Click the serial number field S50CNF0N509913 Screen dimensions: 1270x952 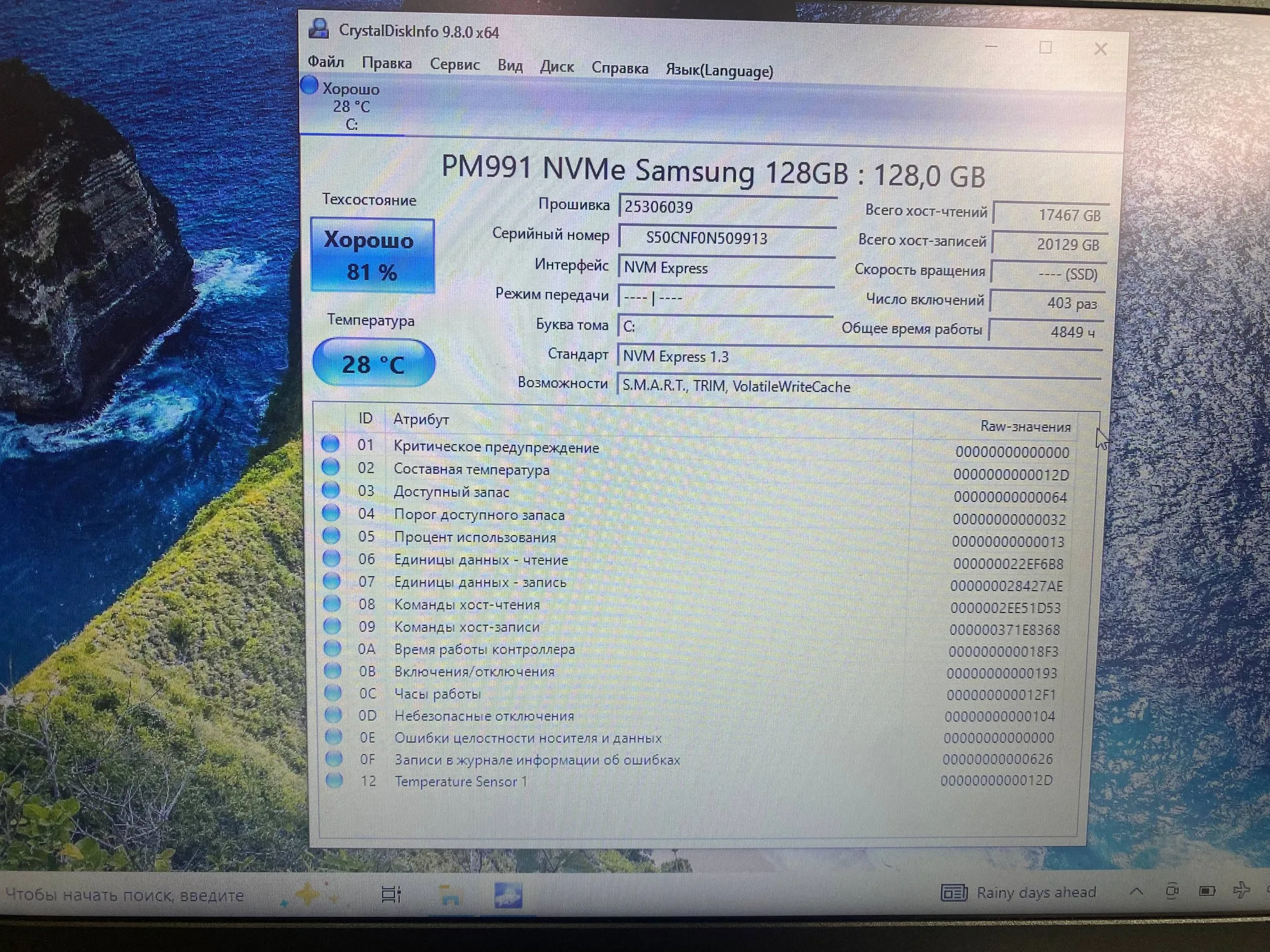[x=727, y=238]
